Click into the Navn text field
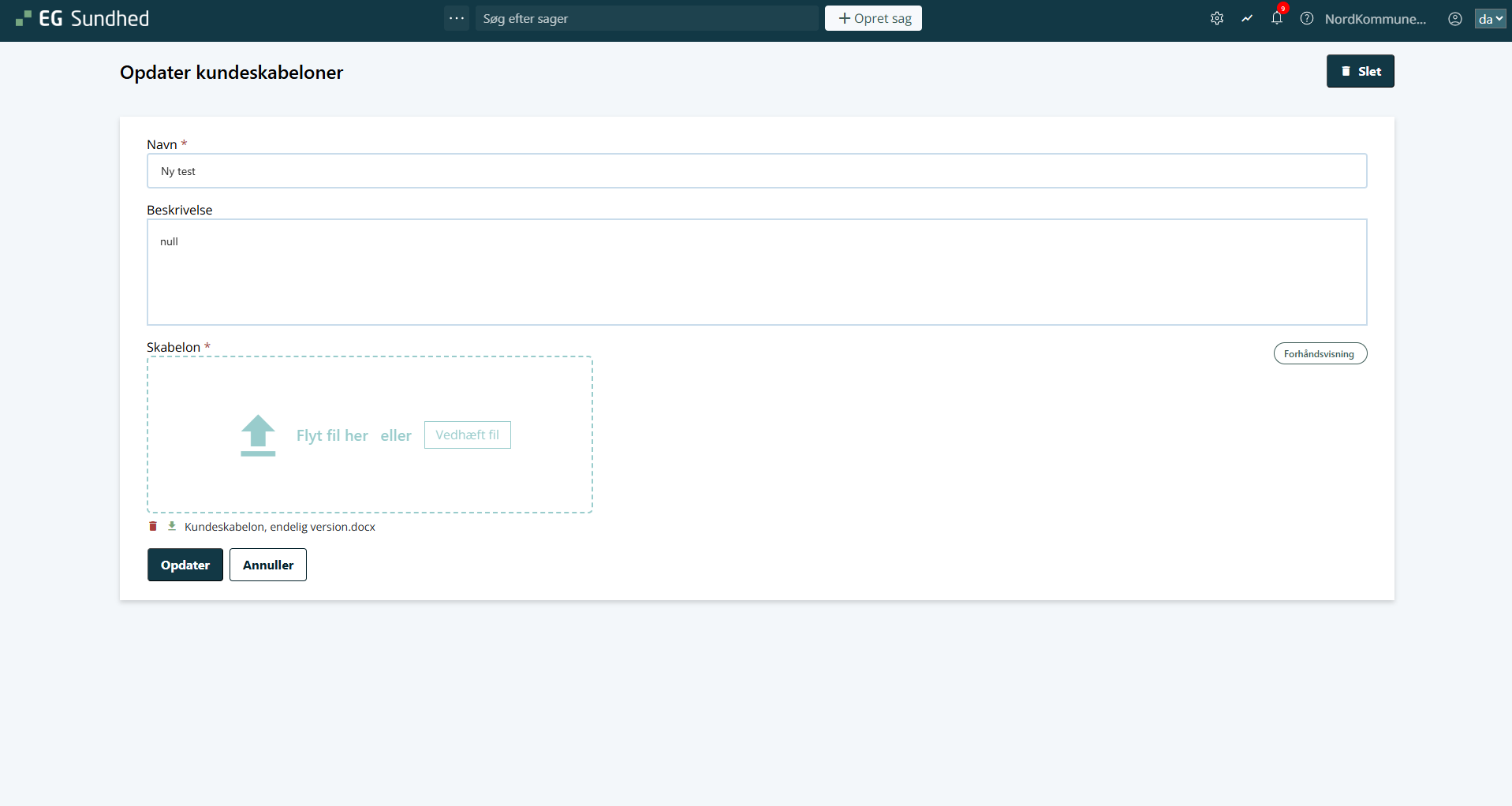The height and width of the screenshot is (806, 1512). (756, 171)
